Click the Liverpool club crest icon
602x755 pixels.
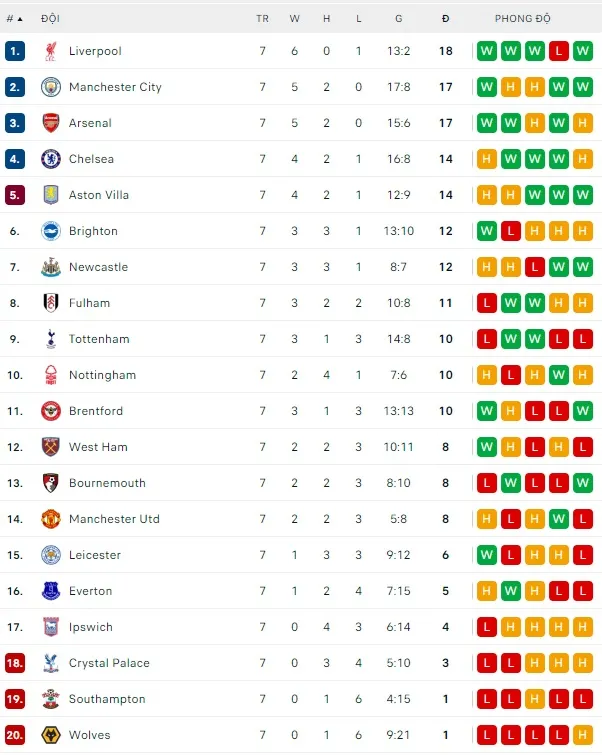(x=51, y=51)
